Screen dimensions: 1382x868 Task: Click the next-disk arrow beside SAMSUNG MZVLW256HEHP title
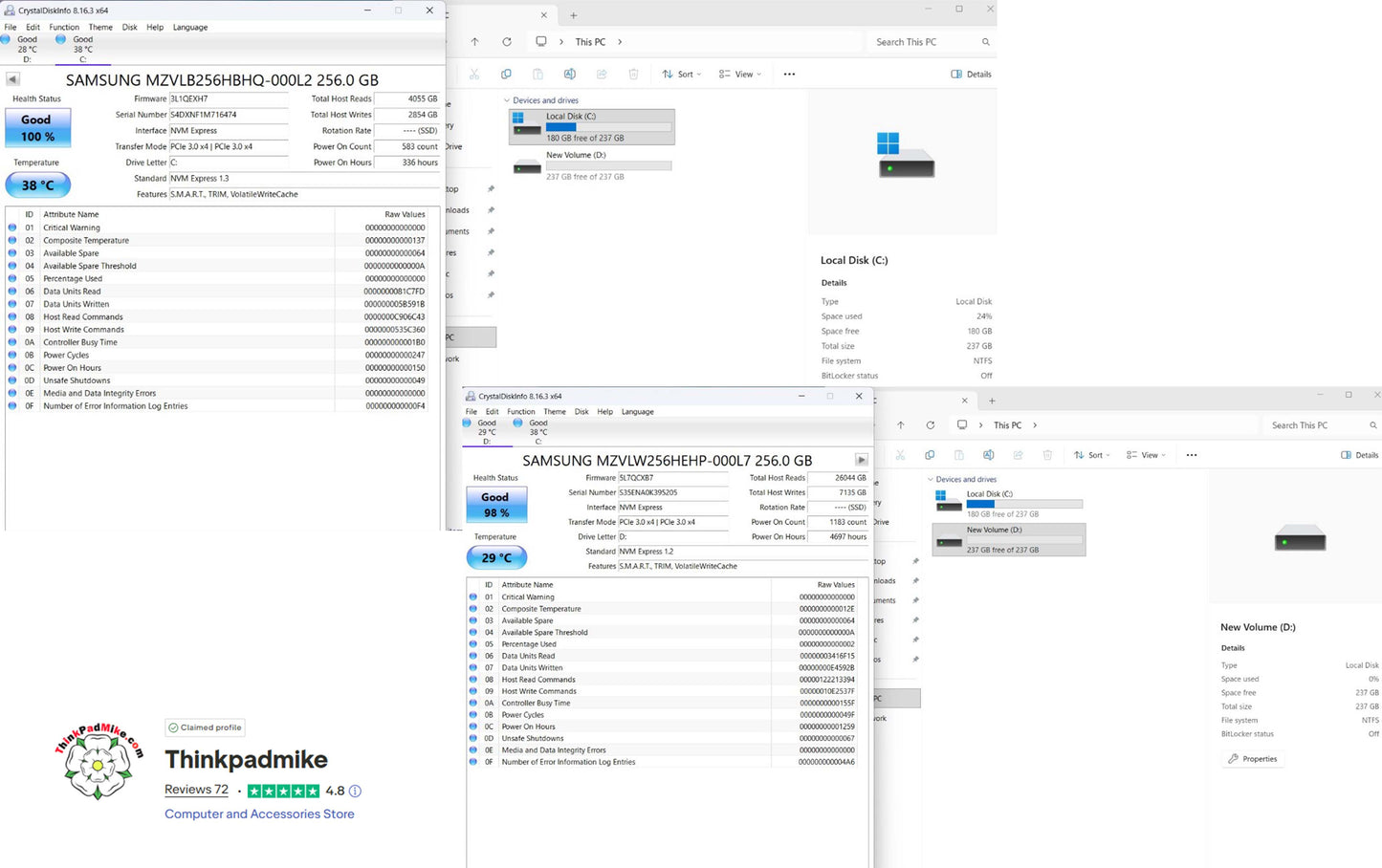[861, 460]
